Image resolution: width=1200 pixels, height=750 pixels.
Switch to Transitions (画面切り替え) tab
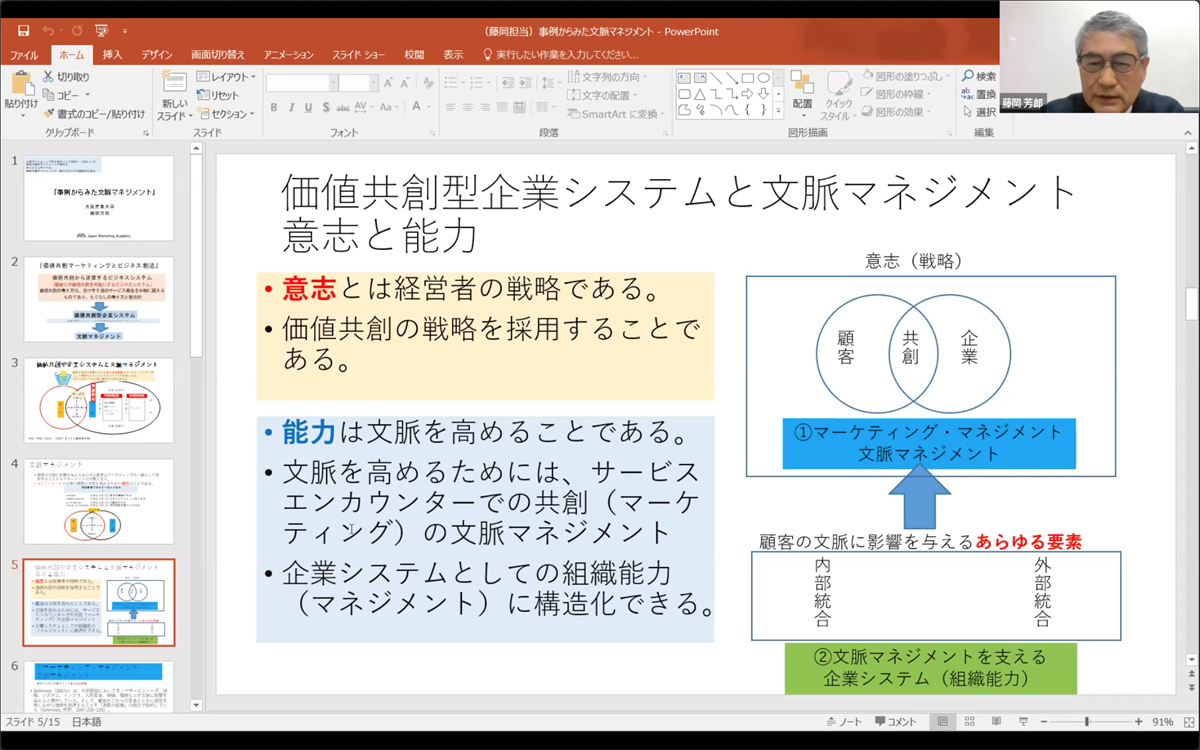pyautogui.click(x=218, y=55)
